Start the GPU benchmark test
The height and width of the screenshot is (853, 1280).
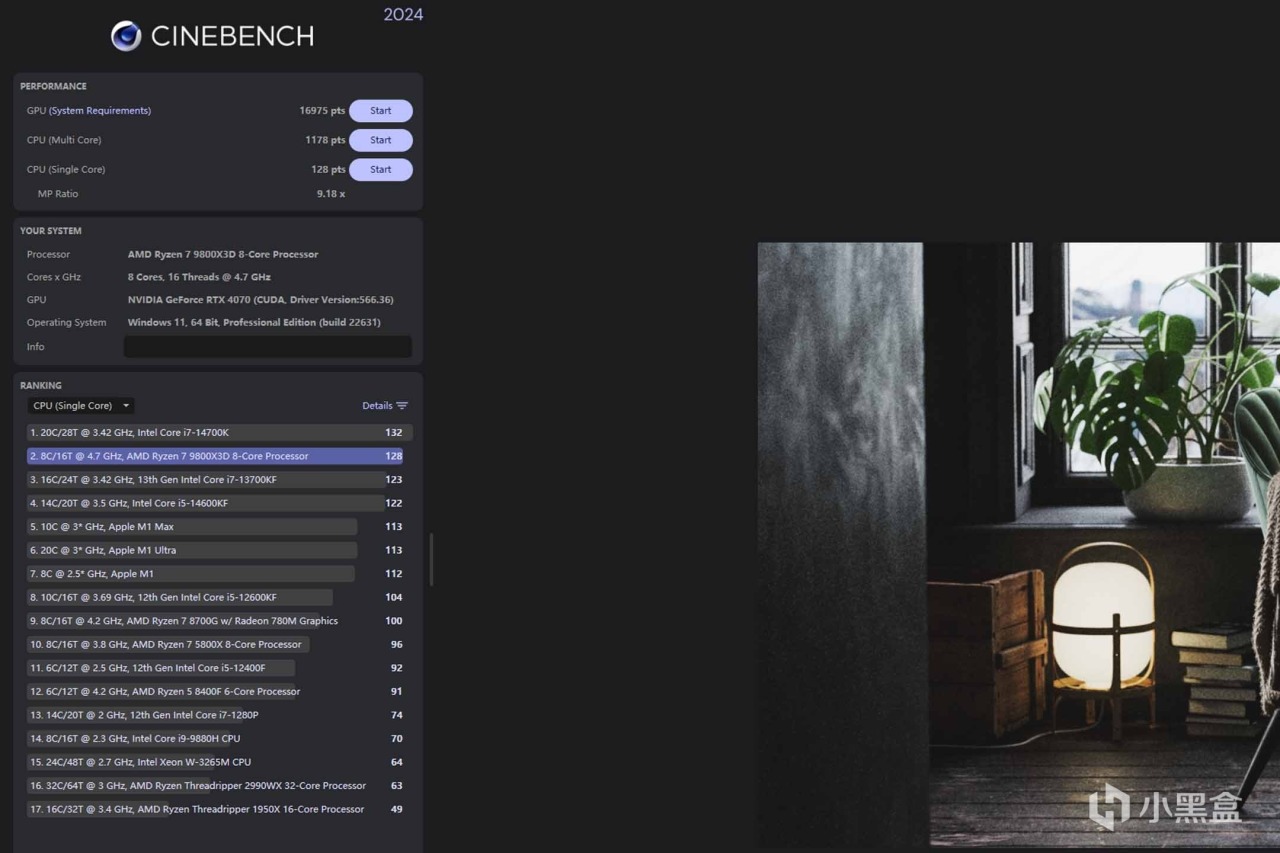pos(381,111)
